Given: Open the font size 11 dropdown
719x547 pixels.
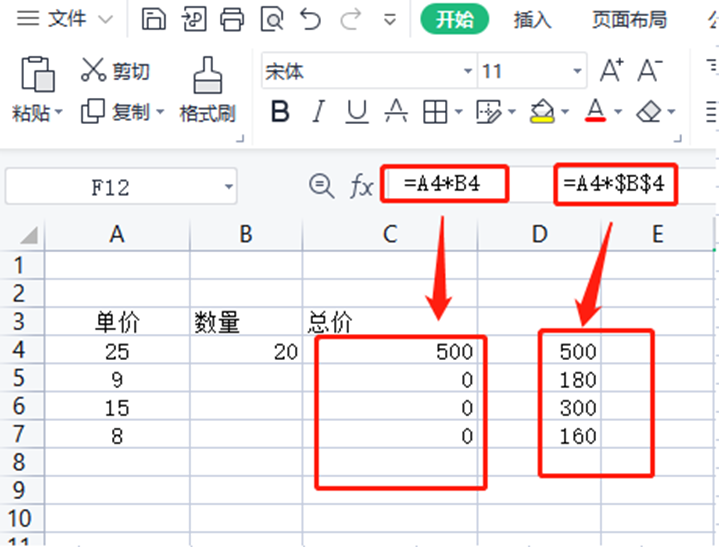Looking at the screenshot, I should tap(577, 71).
